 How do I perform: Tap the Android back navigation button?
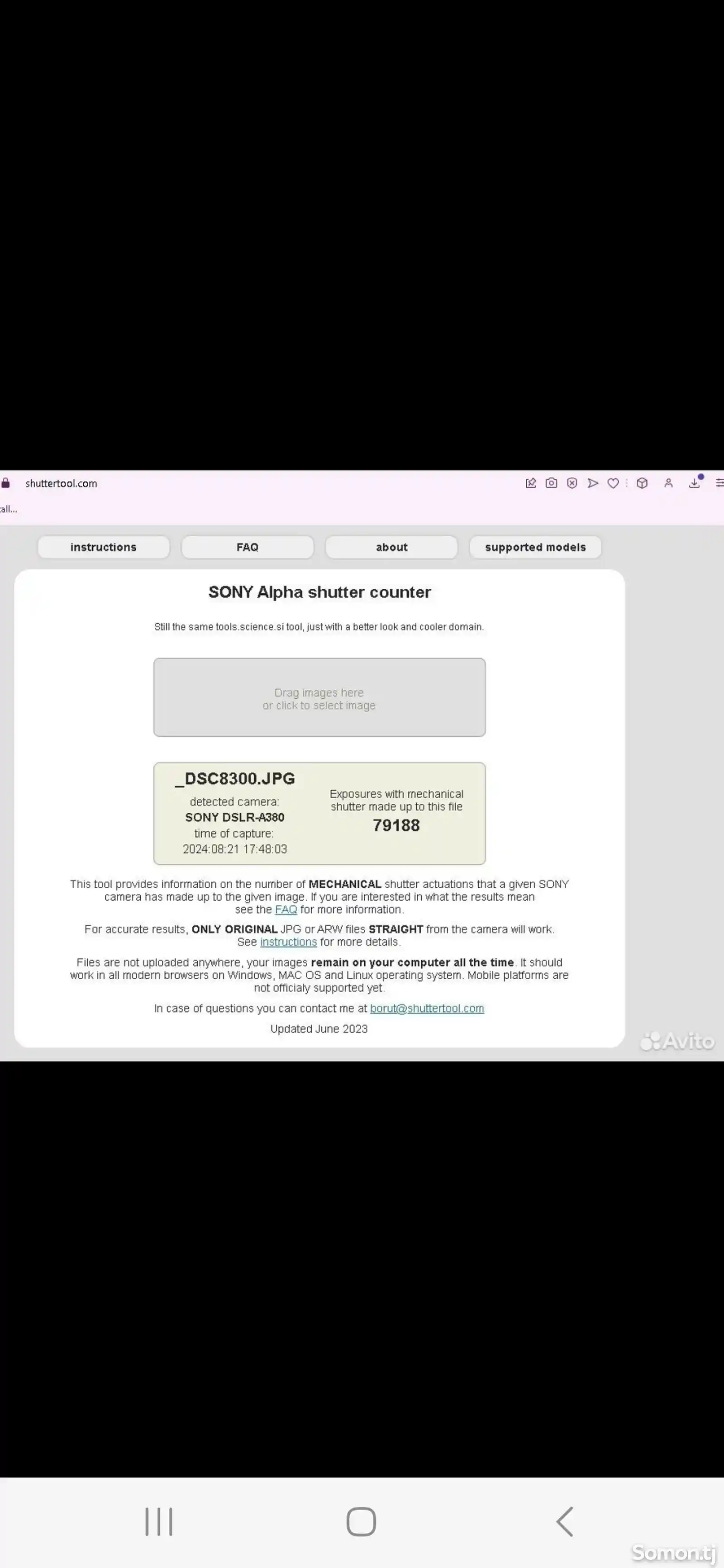564,1522
